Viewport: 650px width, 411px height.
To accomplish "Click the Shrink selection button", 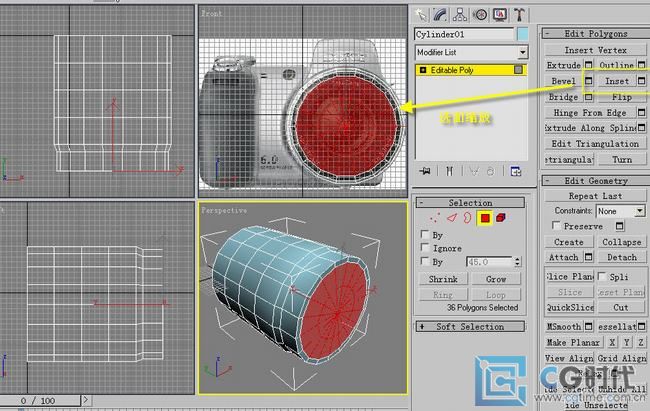I will point(443,279).
